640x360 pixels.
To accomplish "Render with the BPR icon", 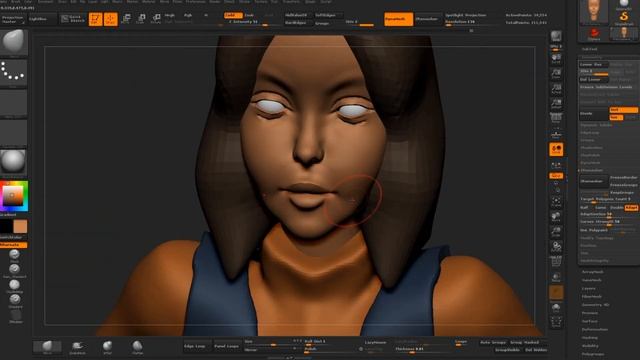I will coord(556,36).
